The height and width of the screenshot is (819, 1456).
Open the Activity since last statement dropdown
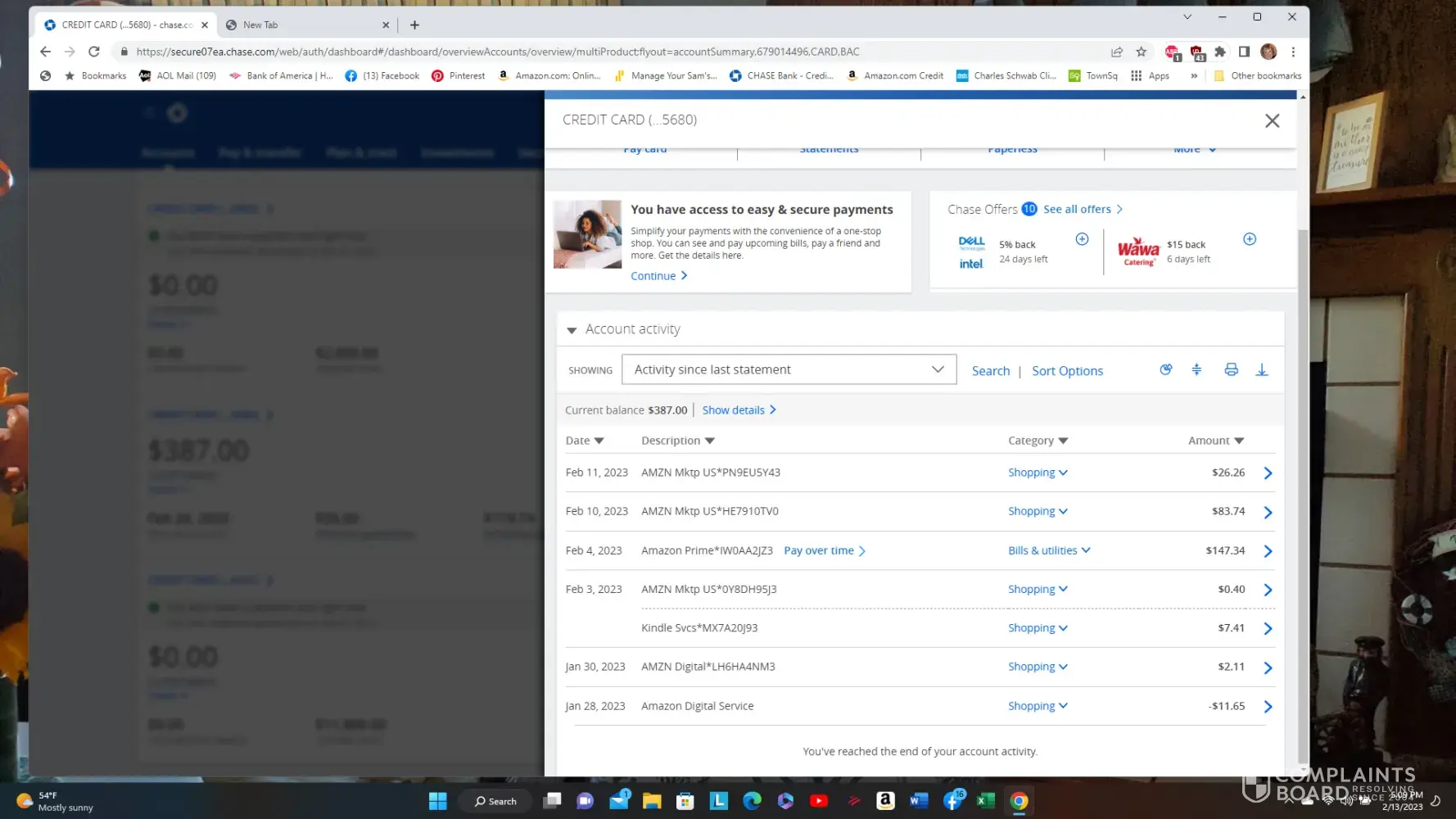(x=789, y=369)
